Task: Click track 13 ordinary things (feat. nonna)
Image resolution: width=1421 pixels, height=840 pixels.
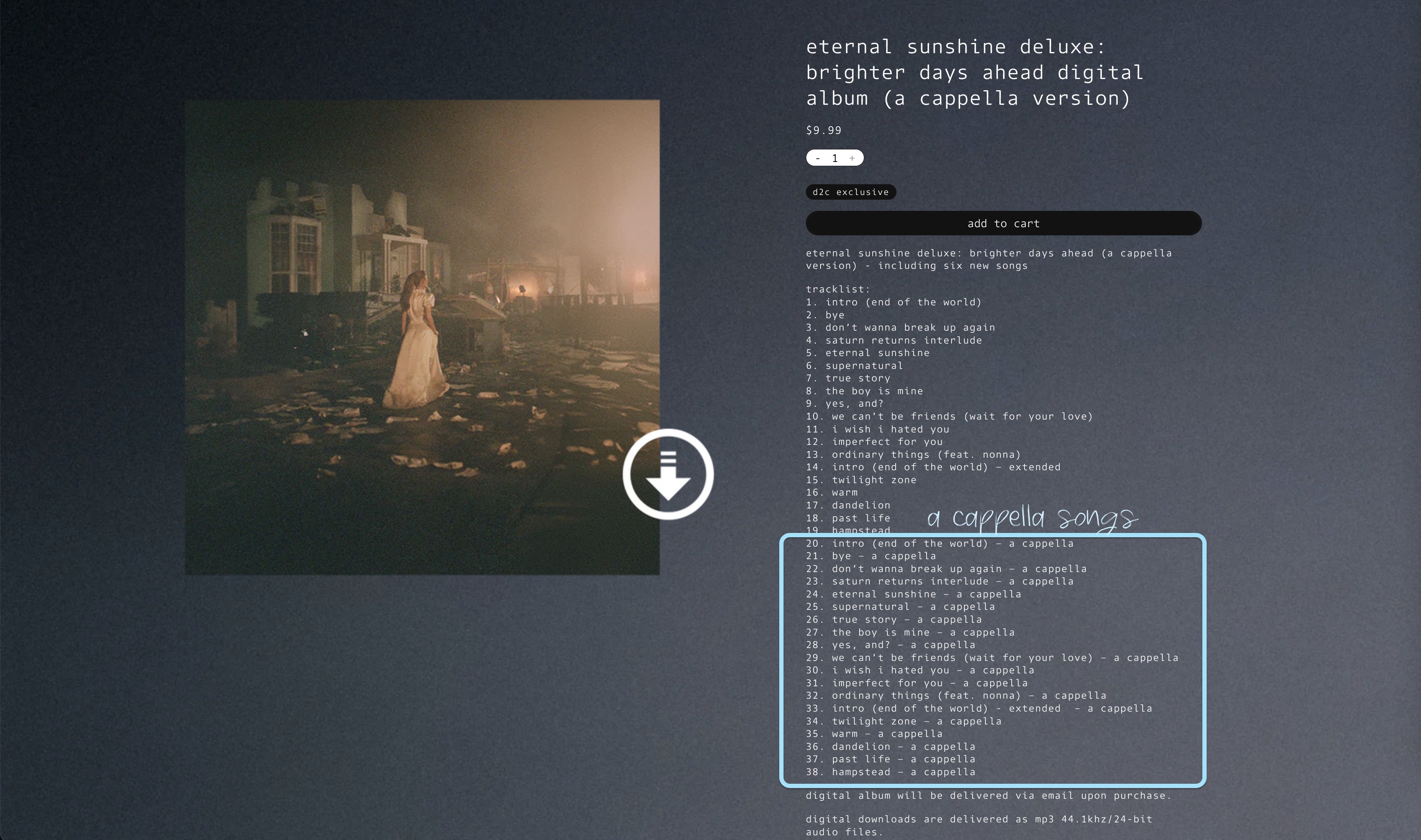Action: tap(913, 454)
